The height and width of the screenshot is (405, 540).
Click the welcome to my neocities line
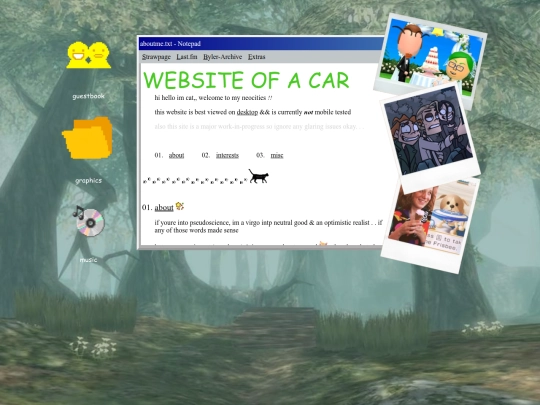pyautogui.click(x=214, y=98)
